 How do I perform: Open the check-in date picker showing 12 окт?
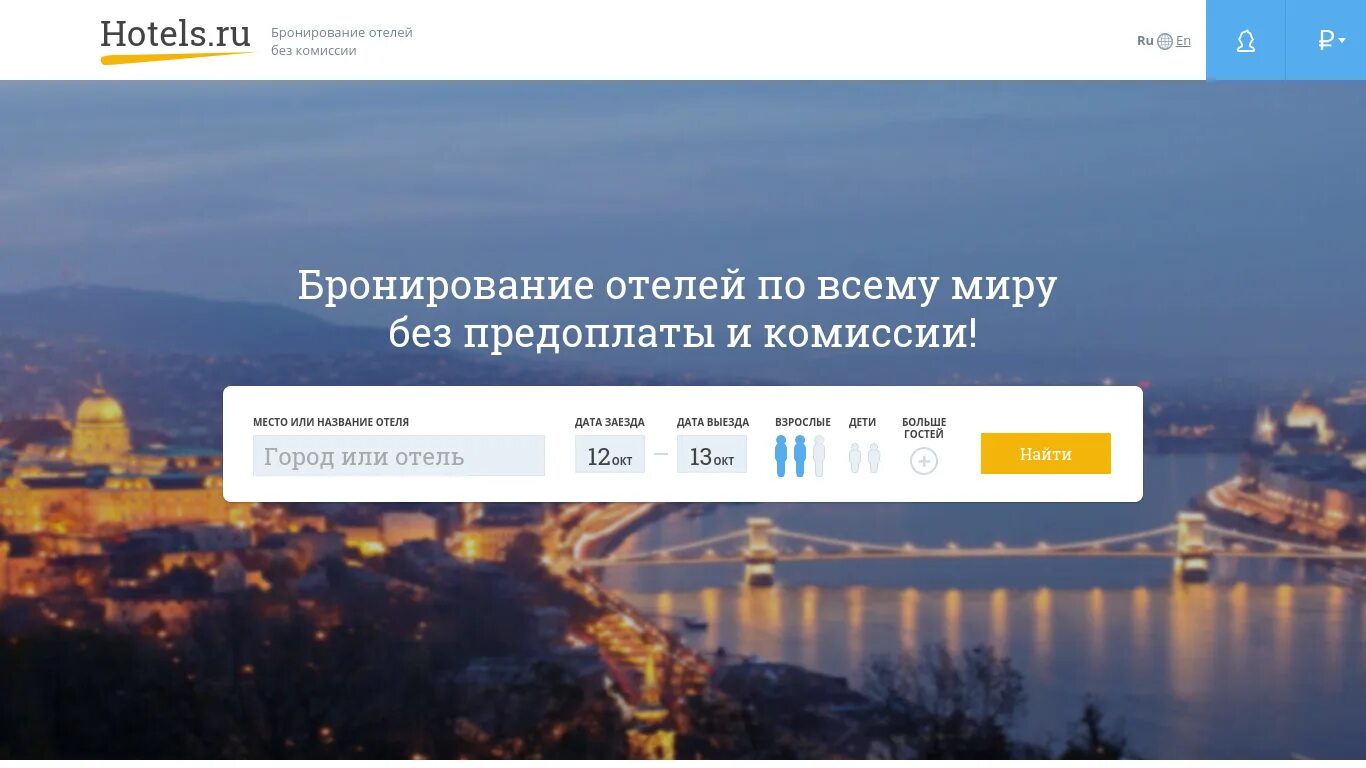[610, 455]
